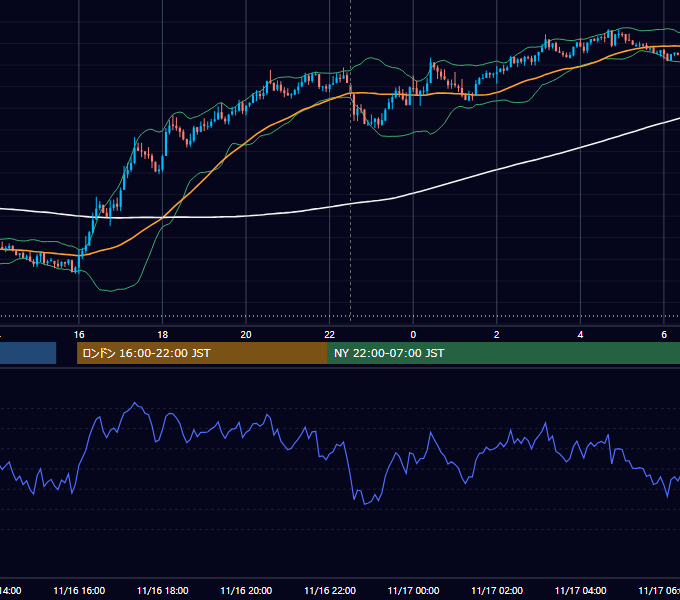
Task: Click the 11/16 20:00 time label
Action: [x=246, y=591]
